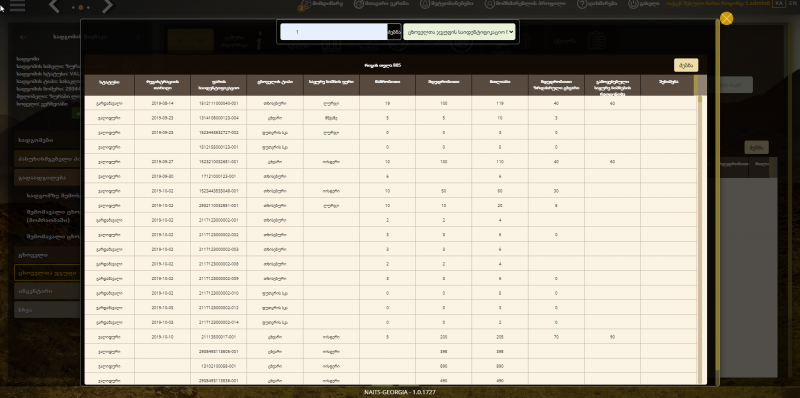800x398 pixels.
Task: Open the main screen icon in header
Action: pos(359,4)
